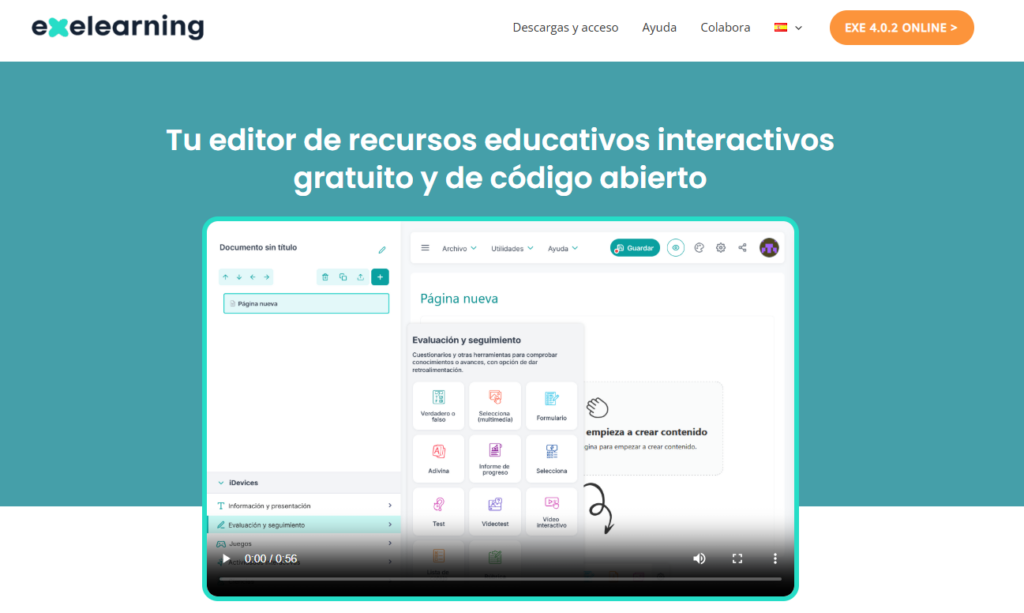Open the Ayuda link in site header
1024x613 pixels.
tap(659, 27)
